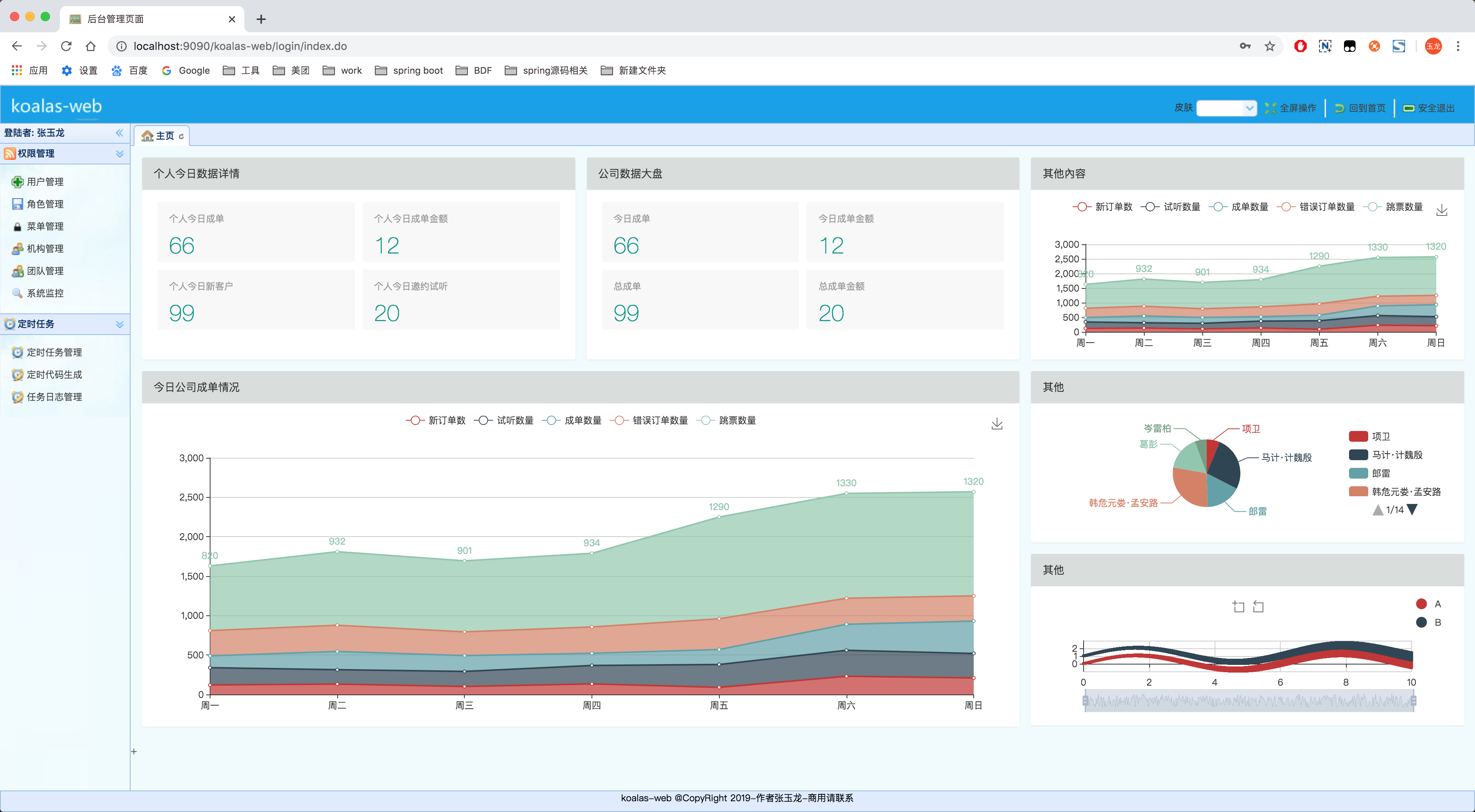This screenshot has height=812, width=1475.
Task: Open the 百度 bookmark
Action: coord(129,70)
